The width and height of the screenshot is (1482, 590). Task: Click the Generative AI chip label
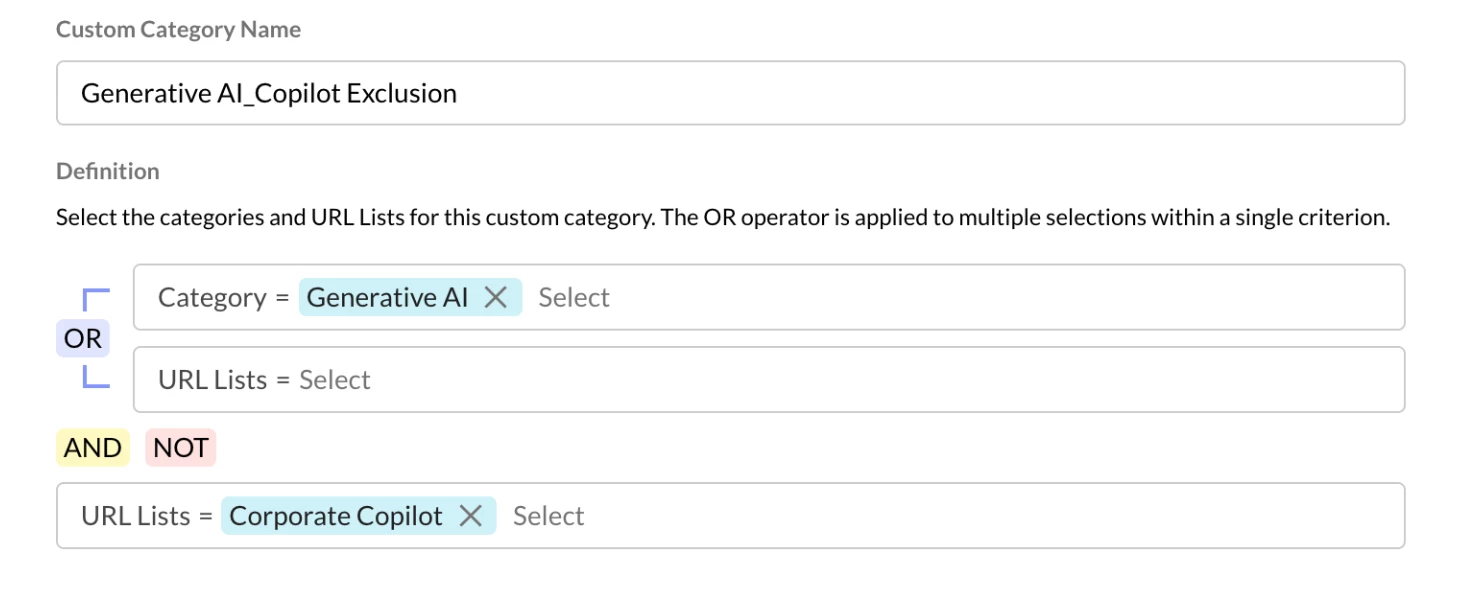tap(387, 297)
